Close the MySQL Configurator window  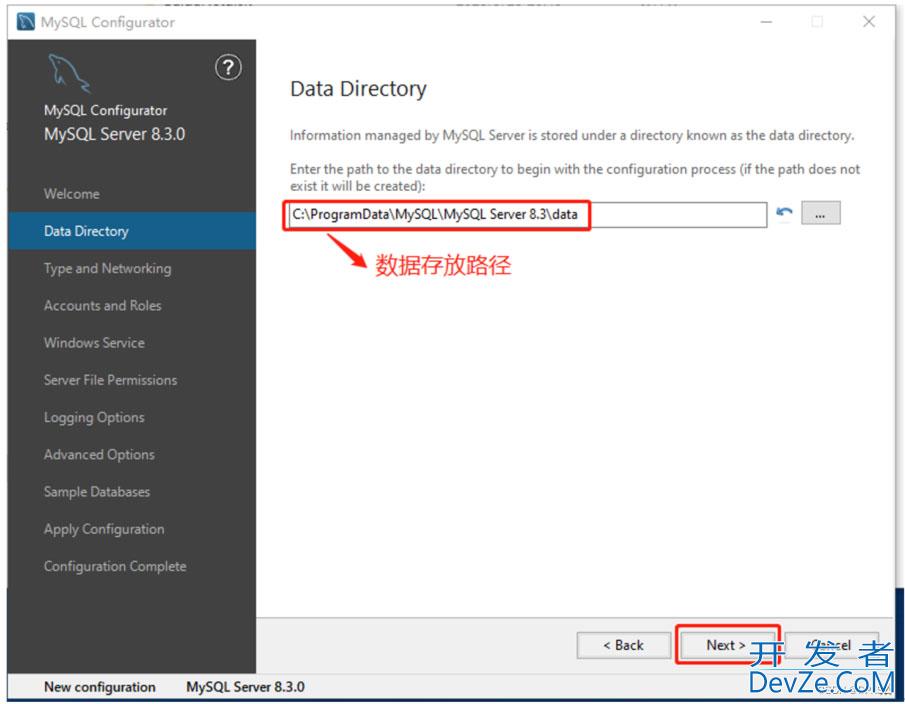click(x=869, y=22)
